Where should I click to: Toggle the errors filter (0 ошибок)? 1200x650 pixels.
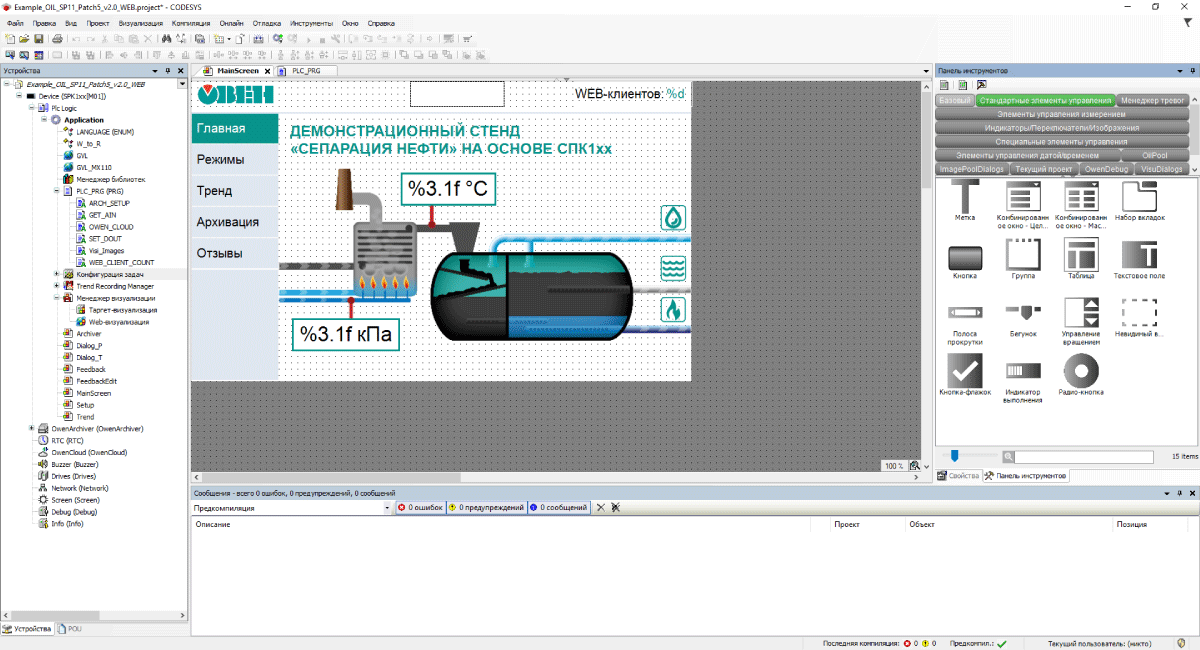point(420,508)
